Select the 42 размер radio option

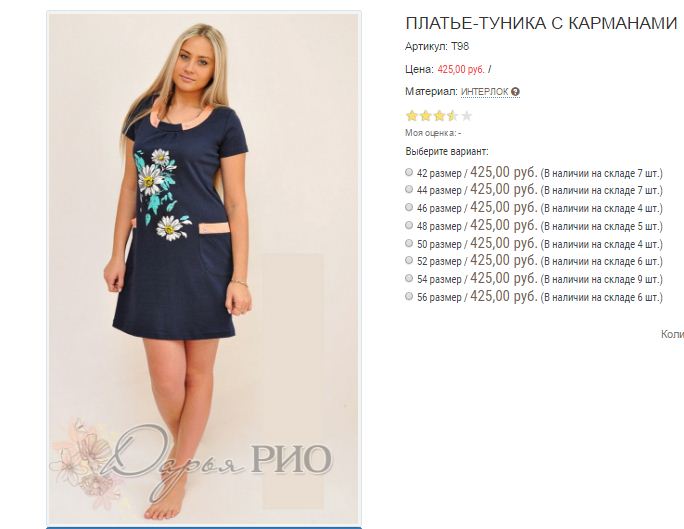(409, 172)
